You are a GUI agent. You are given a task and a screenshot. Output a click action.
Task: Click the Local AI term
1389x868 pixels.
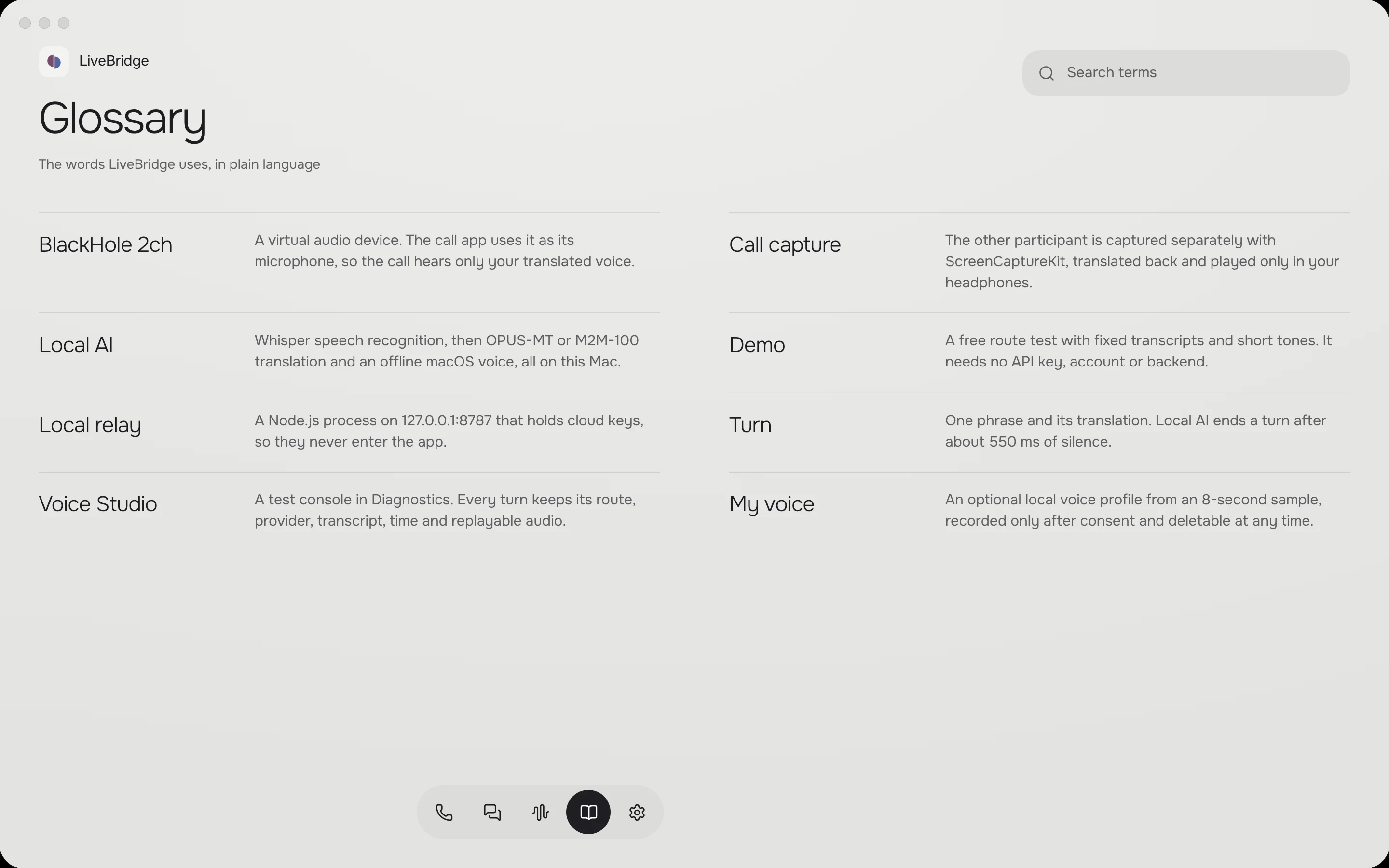(76, 345)
